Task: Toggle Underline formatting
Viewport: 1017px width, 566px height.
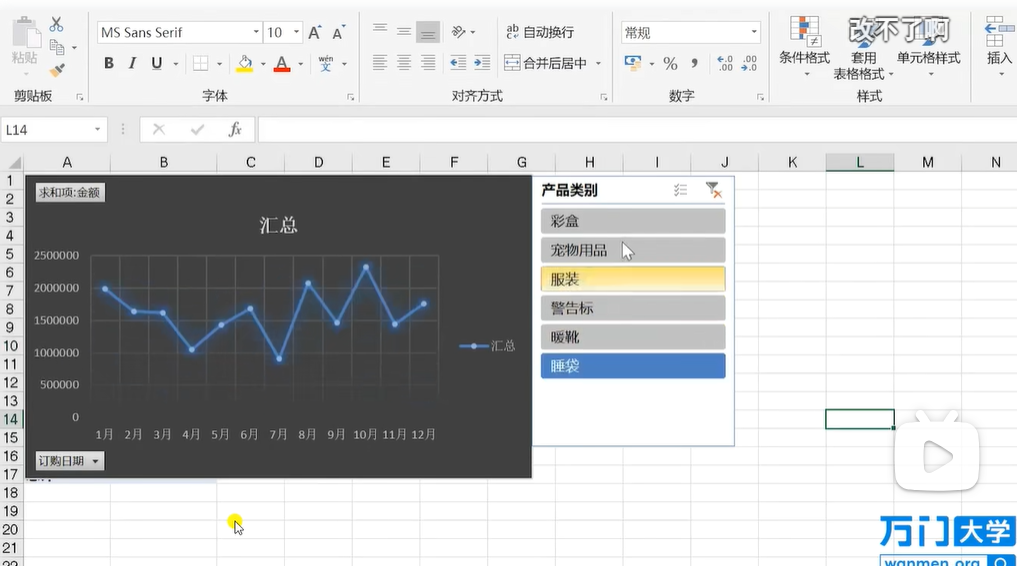Action: click(156, 63)
